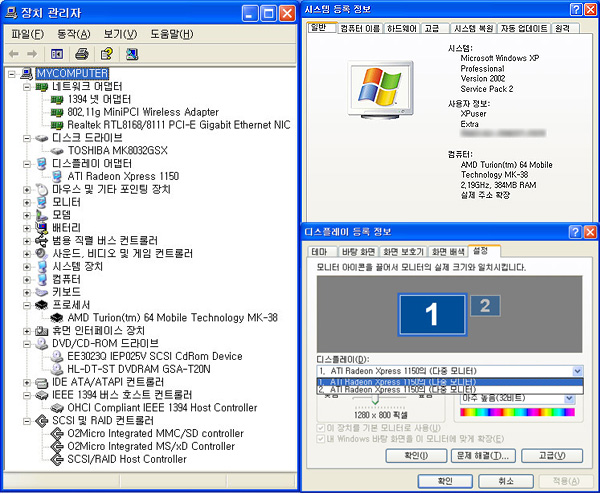Click the 디스크 드라이브 category icon
The width and height of the screenshot is (600, 494).
pyautogui.click(x=41, y=138)
